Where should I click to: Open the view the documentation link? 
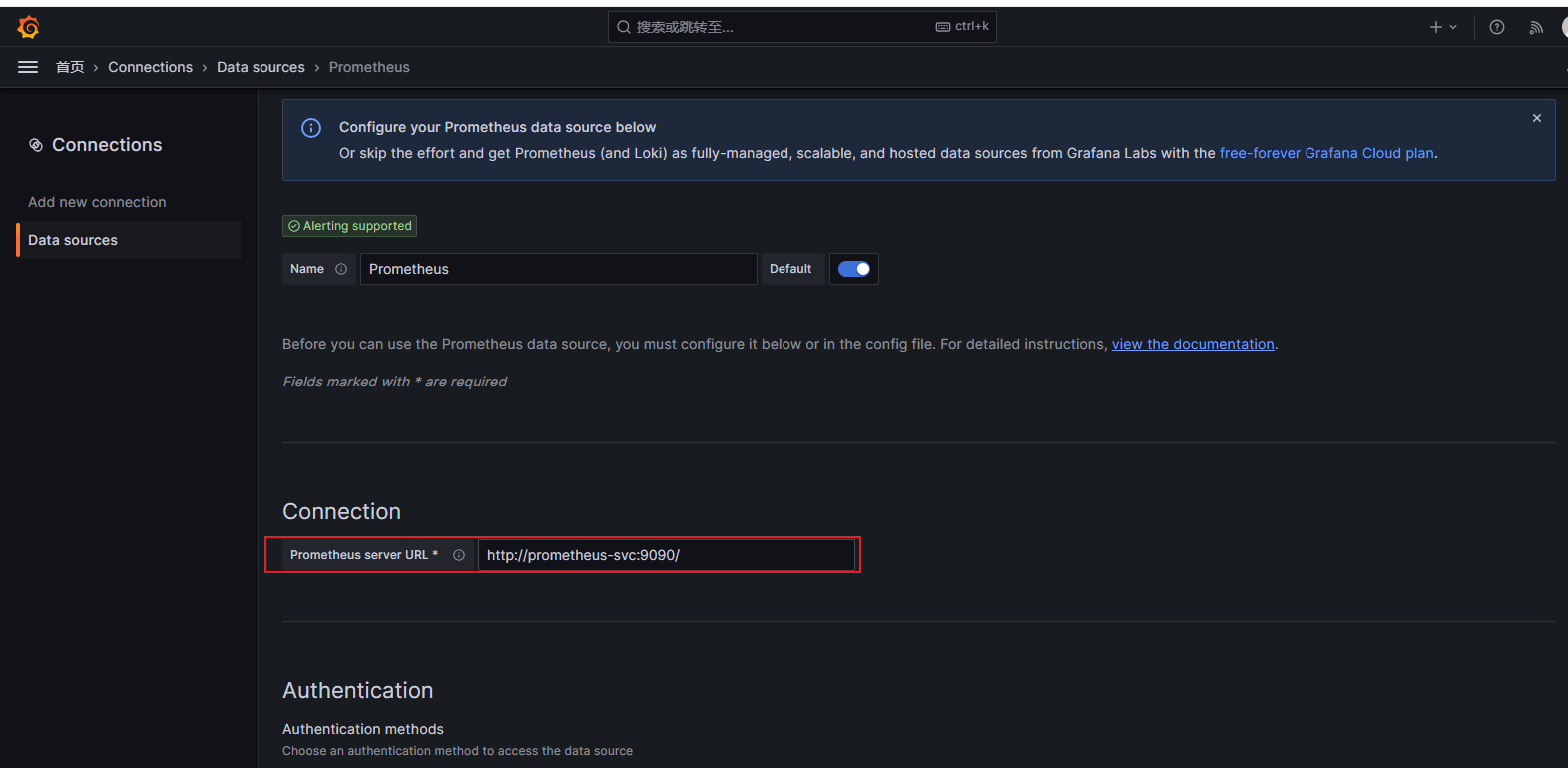tap(1192, 344)
